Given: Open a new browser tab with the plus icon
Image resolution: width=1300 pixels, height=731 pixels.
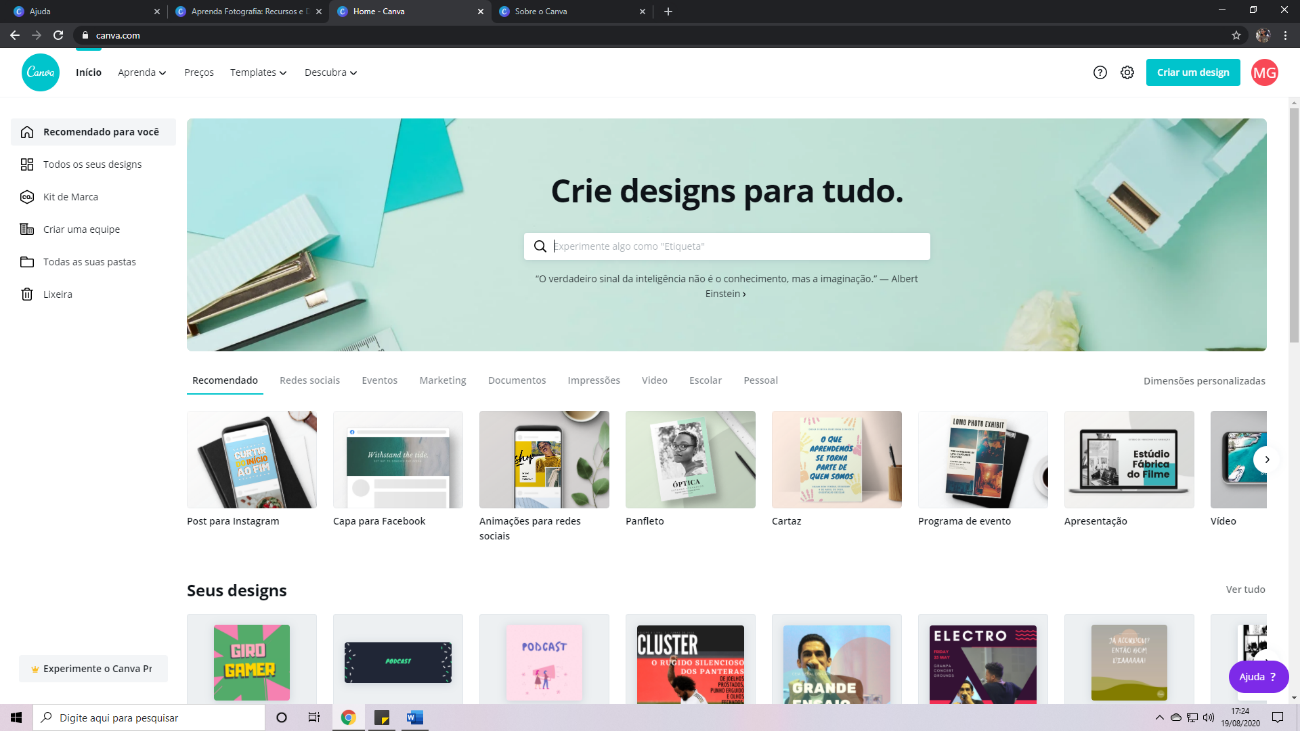Looking at the screenshot, I should [668, 11].
